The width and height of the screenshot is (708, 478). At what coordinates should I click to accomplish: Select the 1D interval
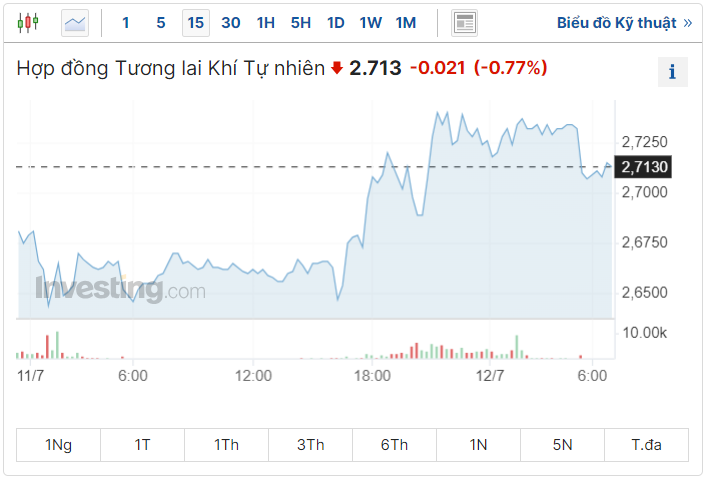pos(335,22)
